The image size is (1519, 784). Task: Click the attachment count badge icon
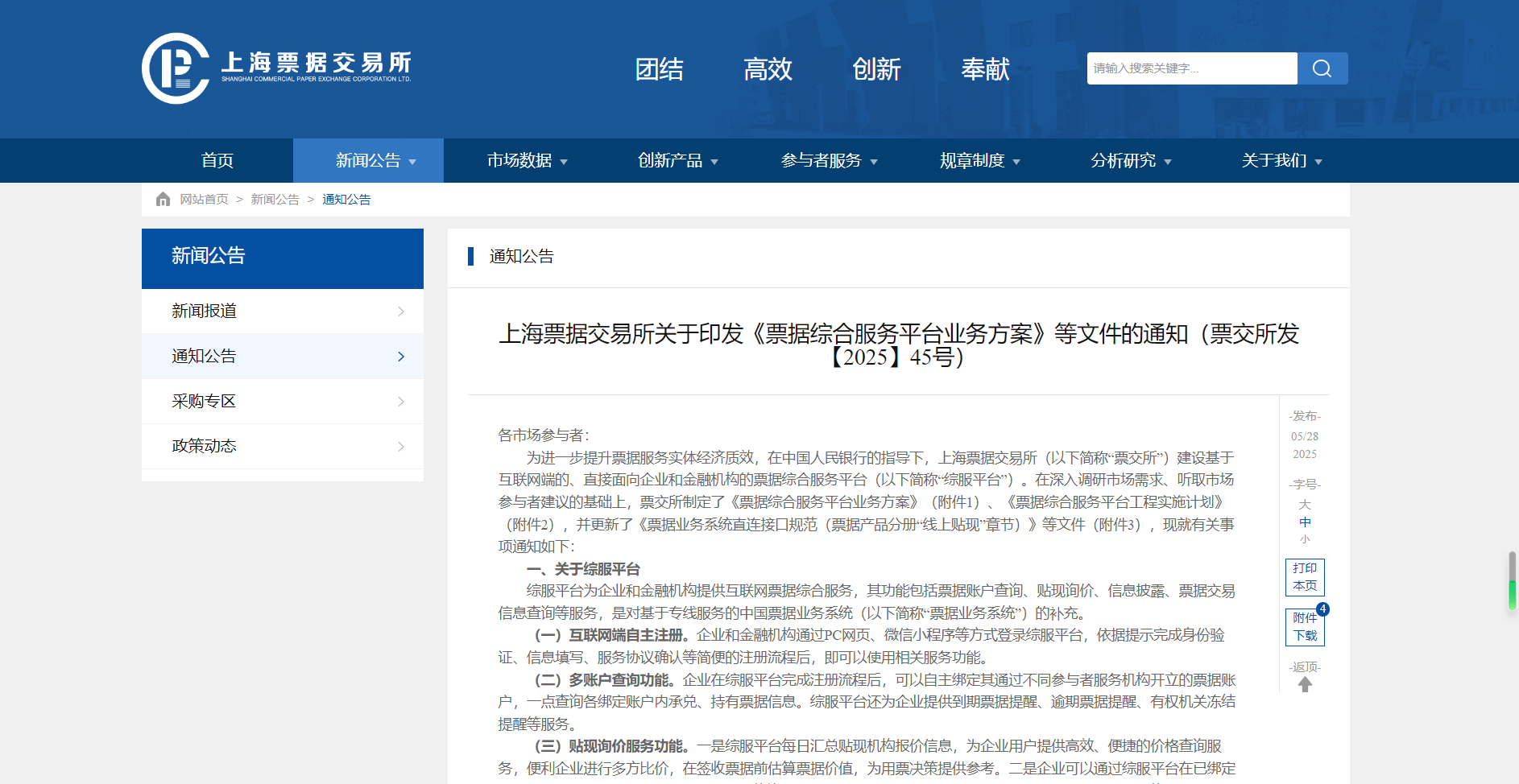(x=1322, y=609)
